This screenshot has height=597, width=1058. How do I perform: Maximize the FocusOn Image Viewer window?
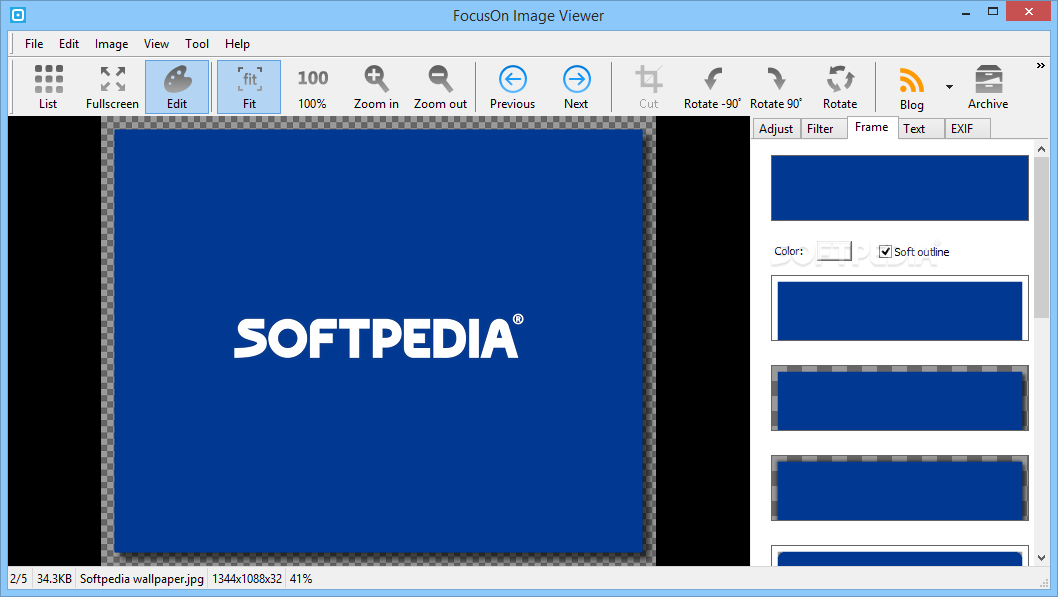coord(993,11)
